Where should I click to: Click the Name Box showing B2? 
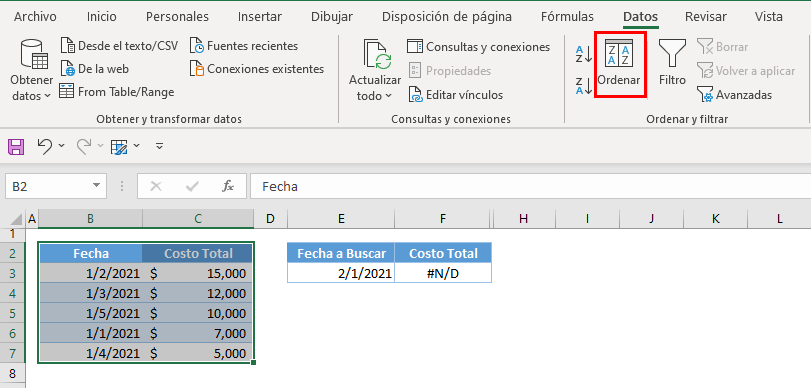tap(47, 186)
